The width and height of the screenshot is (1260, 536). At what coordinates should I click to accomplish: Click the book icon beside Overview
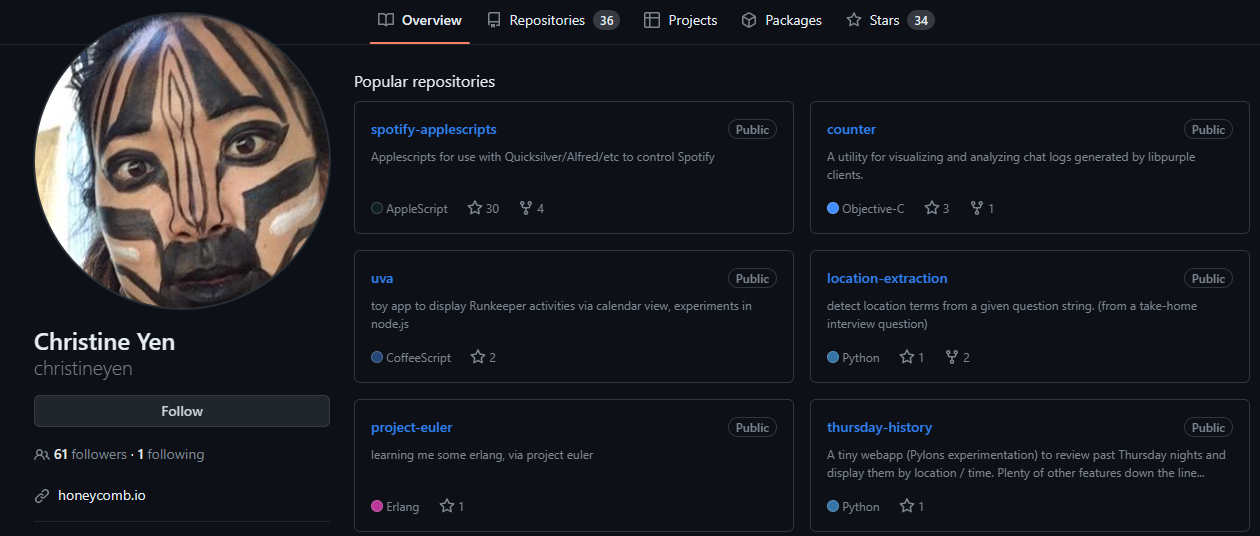click(x=386, y=20)
